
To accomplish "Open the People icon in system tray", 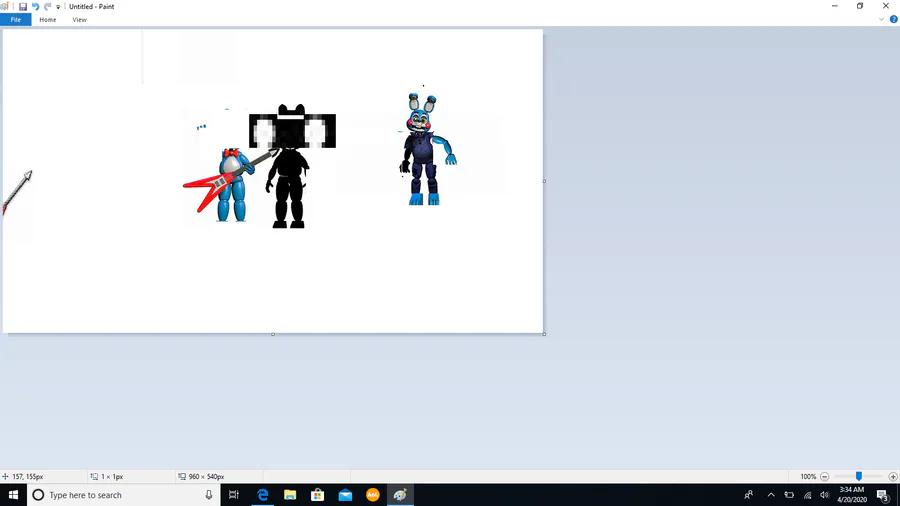I will pos(748,495).
